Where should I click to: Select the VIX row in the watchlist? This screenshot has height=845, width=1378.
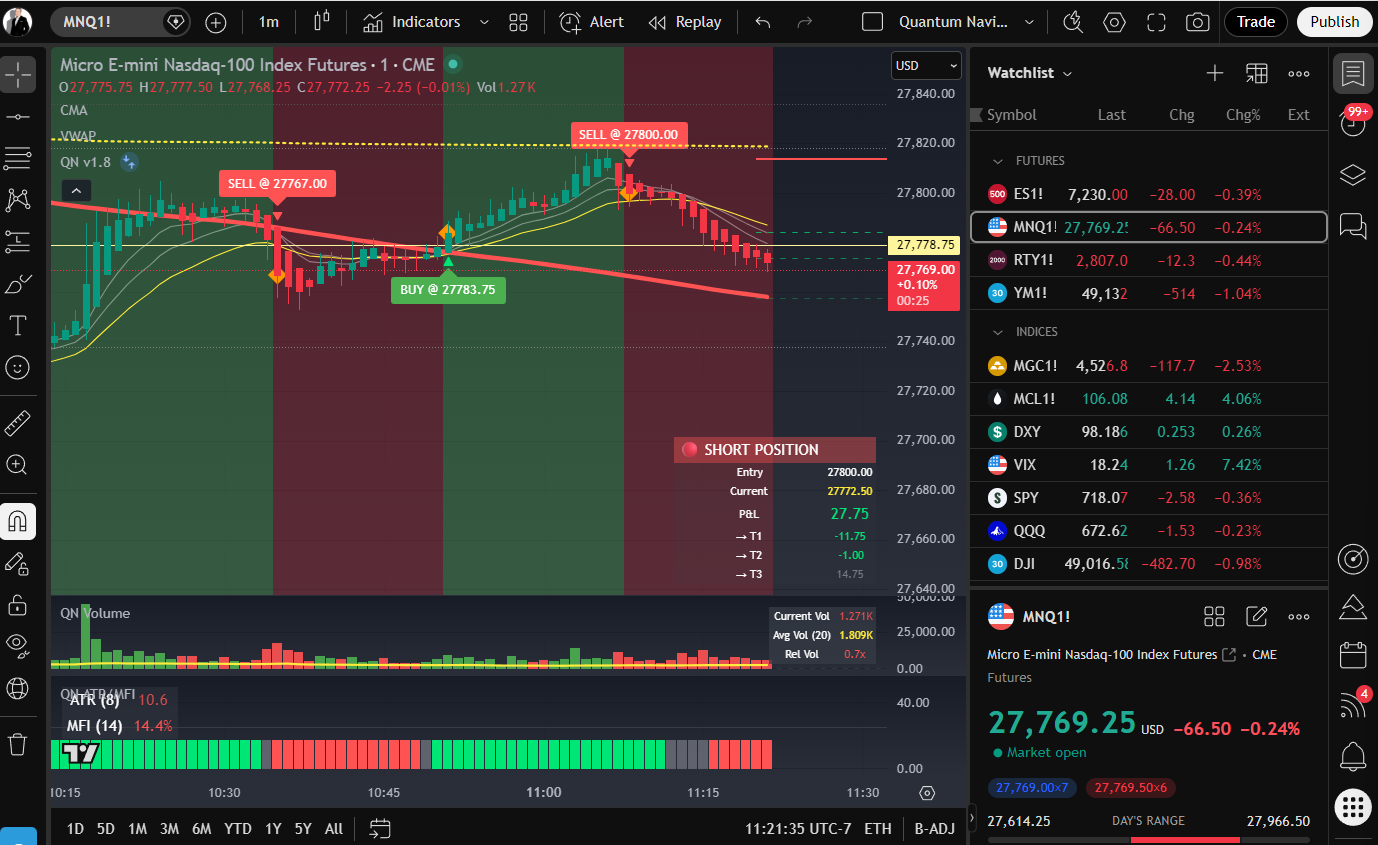(1148, 465)
